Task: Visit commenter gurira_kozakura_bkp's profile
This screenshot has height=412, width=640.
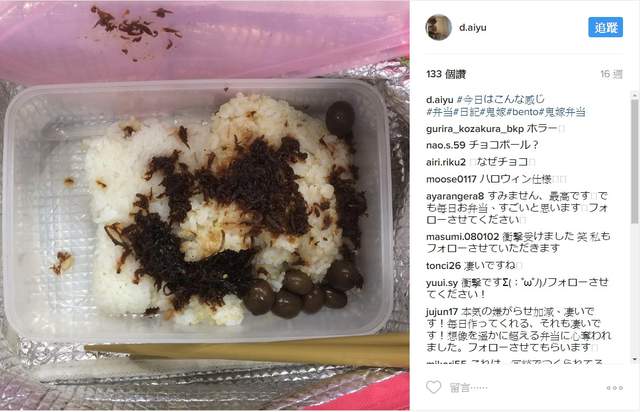Action: click(475, 129)
